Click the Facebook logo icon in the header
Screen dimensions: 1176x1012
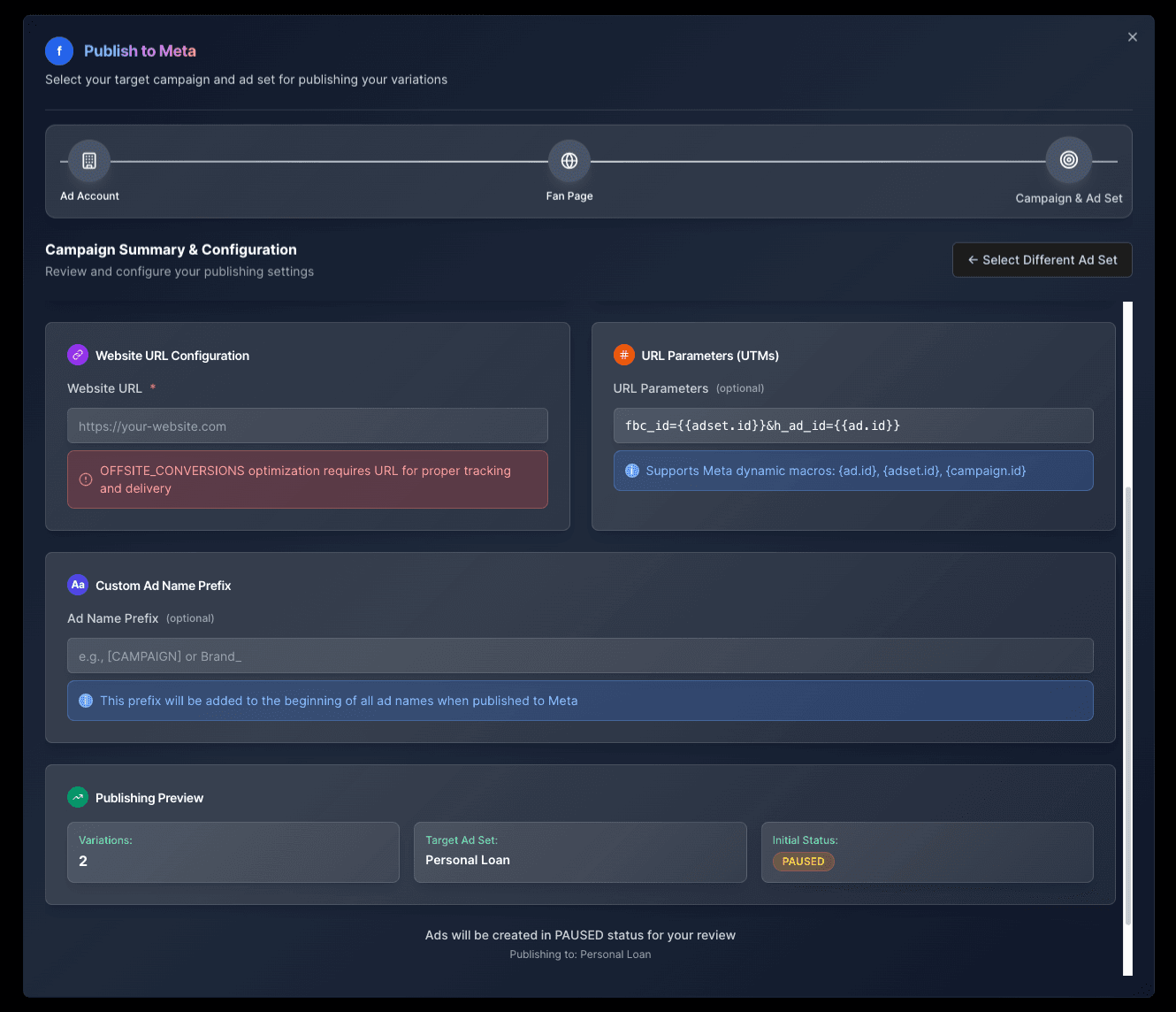tap(59, 51)
